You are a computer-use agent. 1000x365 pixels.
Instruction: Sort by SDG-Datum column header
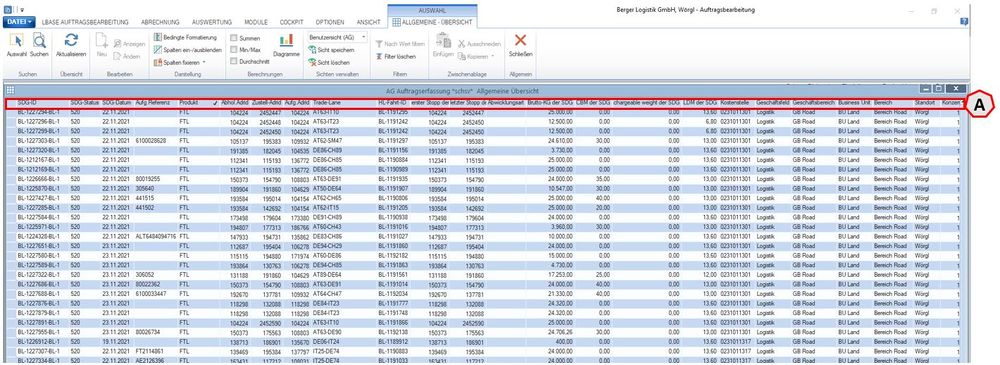[117, 103]
